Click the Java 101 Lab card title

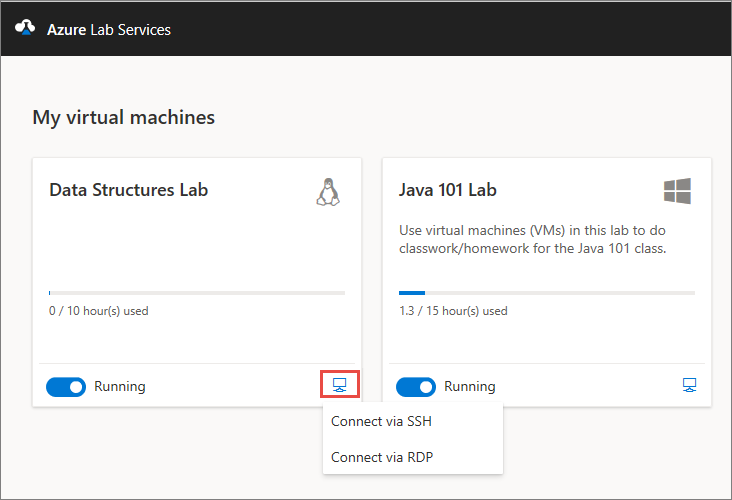tap(447, 190)
